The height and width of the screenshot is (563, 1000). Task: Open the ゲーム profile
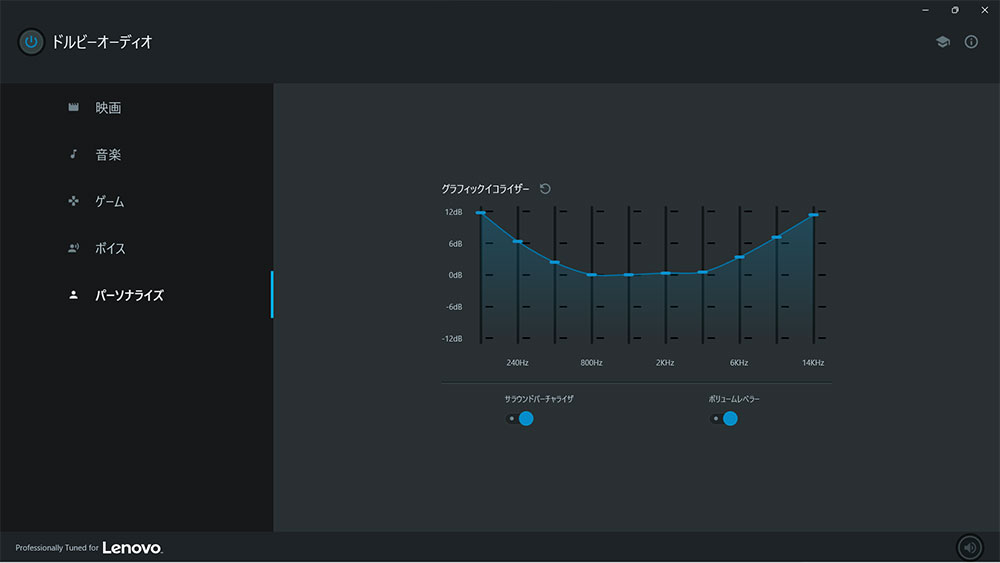[x=110, y=202]
